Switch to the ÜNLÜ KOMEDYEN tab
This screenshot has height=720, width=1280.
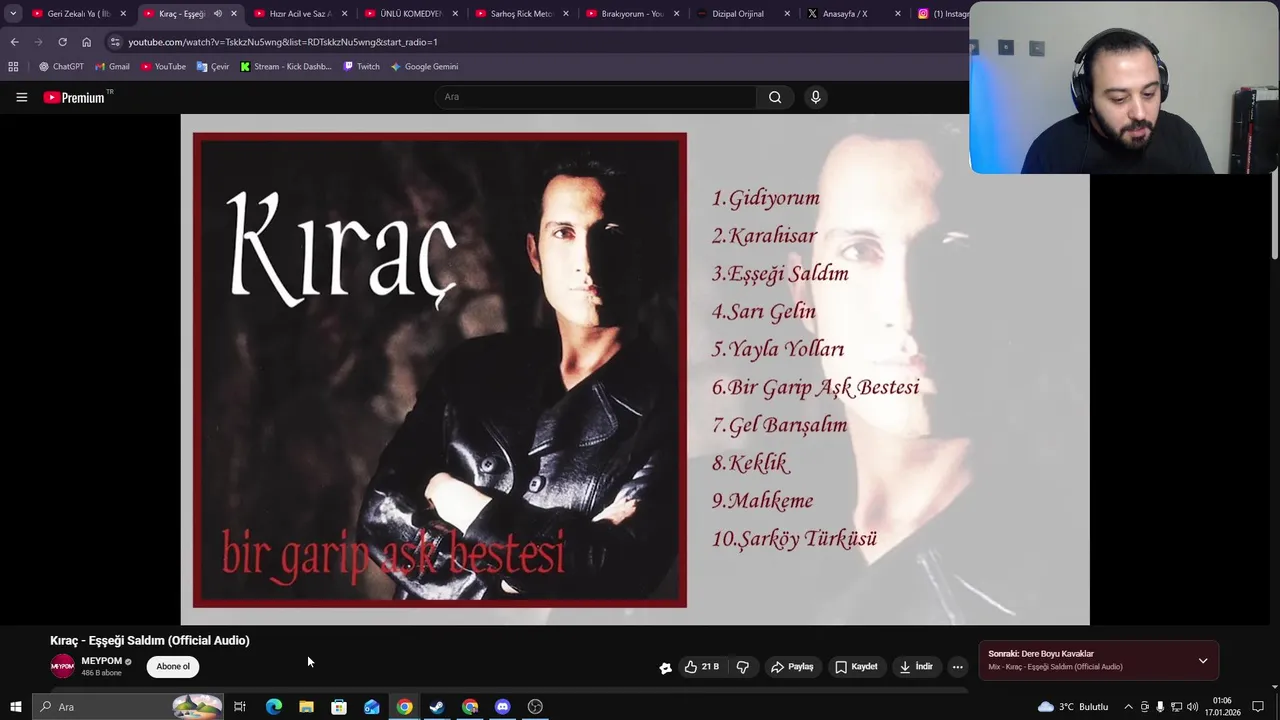pyautogui.click(x=411, y=14)
